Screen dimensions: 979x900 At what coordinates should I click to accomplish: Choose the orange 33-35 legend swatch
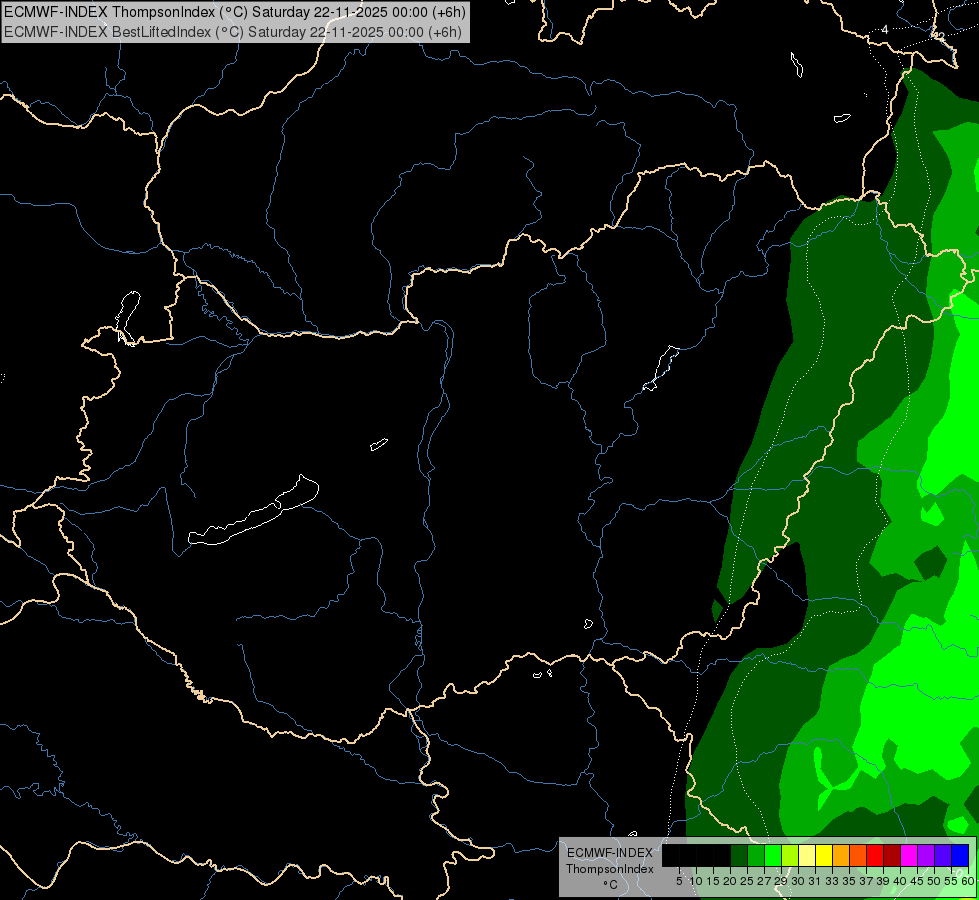tap(841, 855)
